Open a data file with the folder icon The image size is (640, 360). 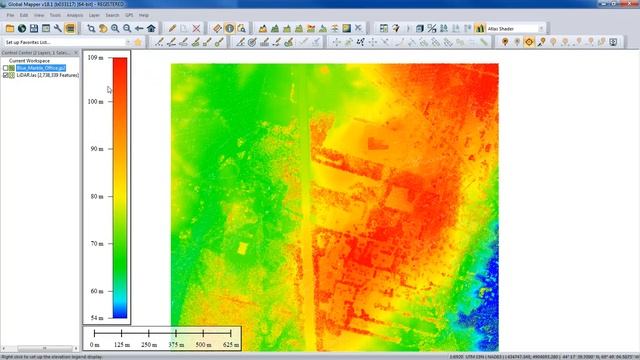pos(10,28)
